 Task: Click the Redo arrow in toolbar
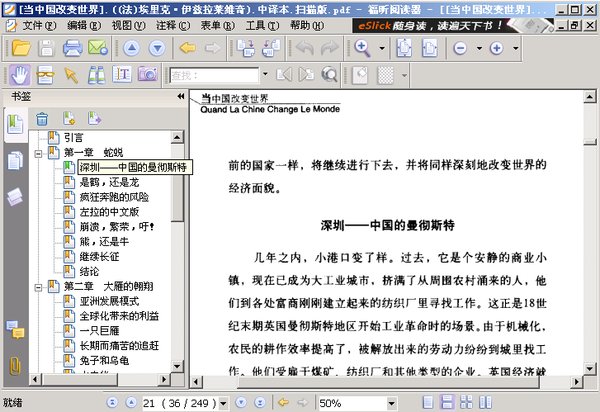[x=329, y=48]
